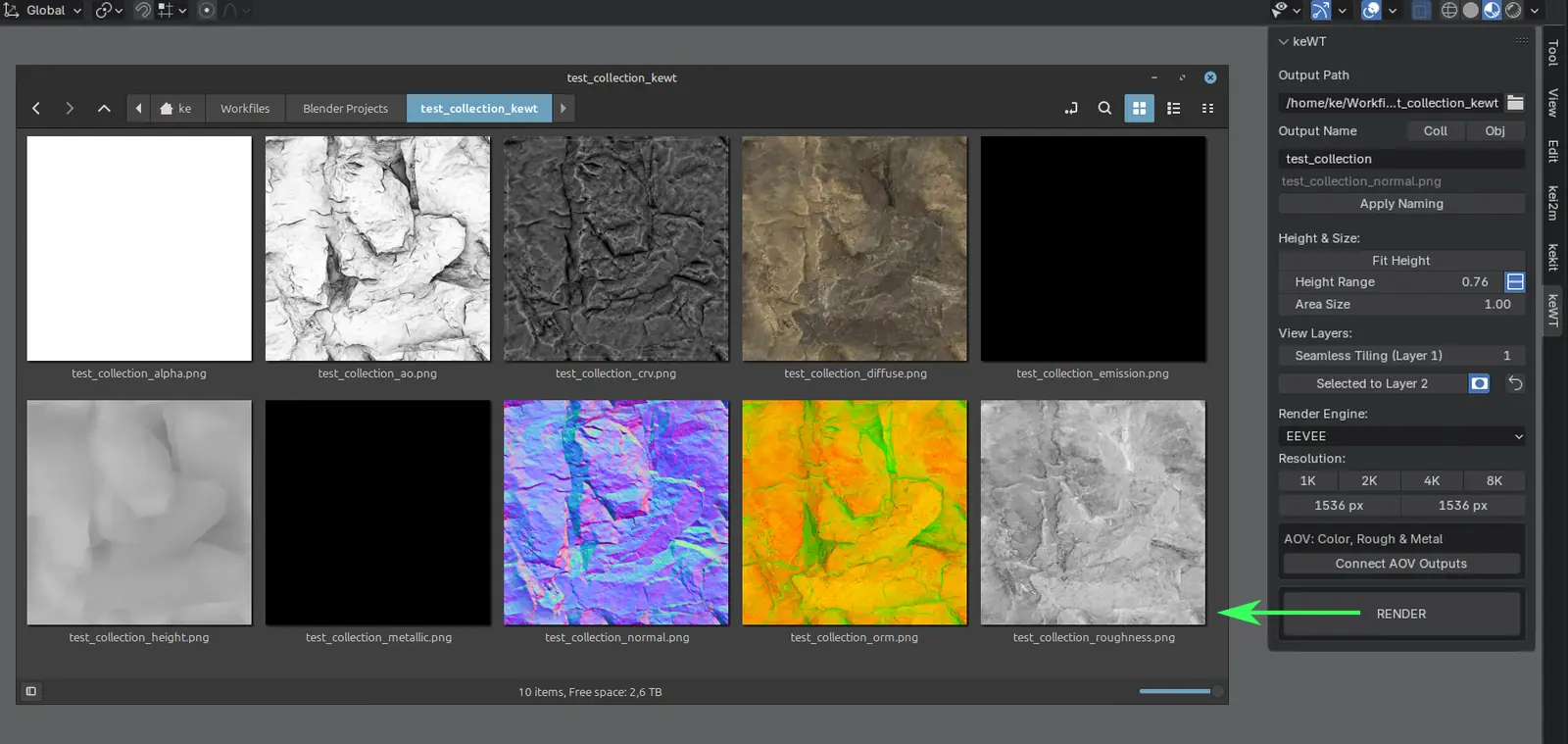Toggle proportional editing in header
The image size is (1568, 744).
pos(207,11)
